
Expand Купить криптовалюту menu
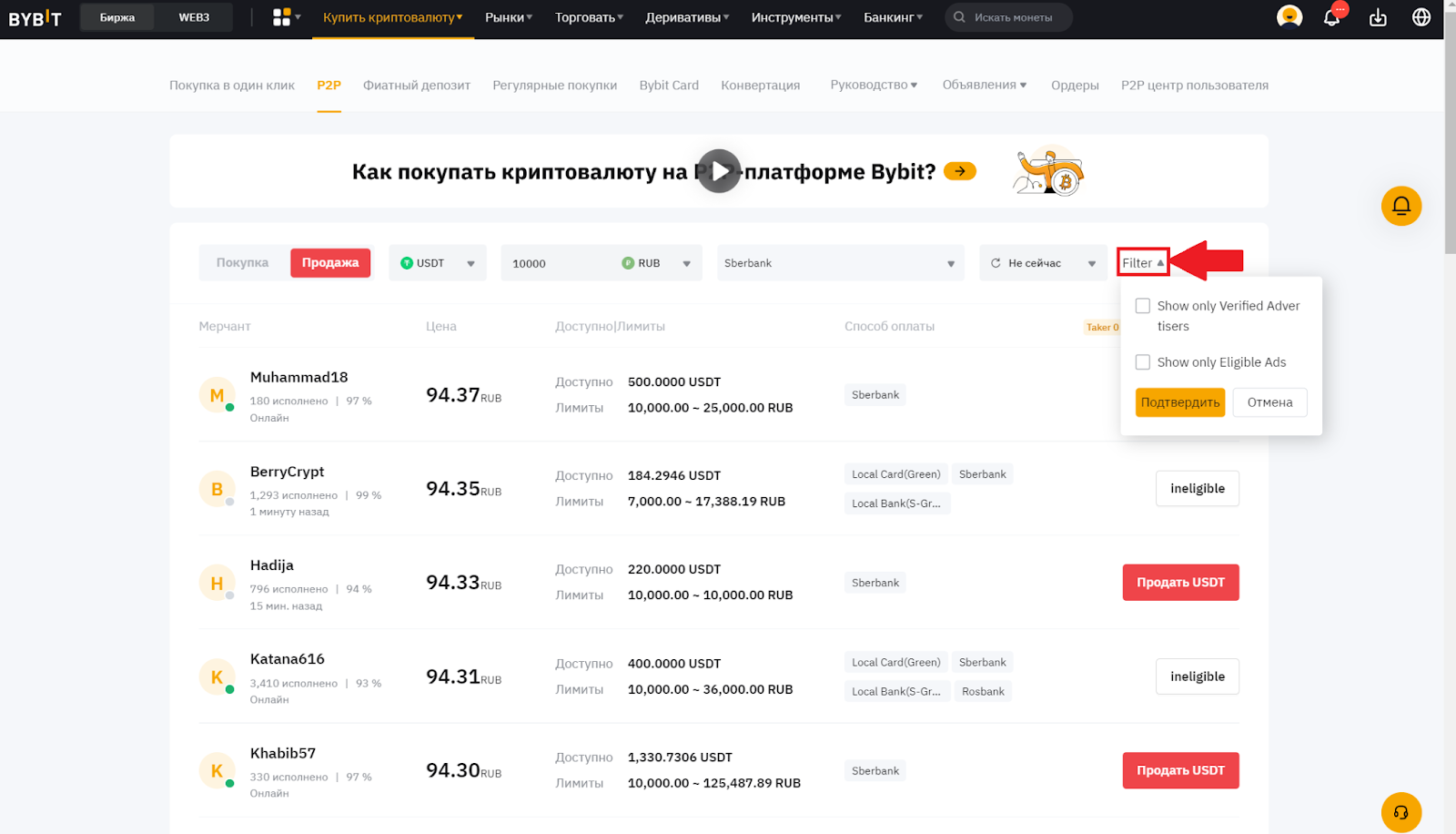coord(393,17)
